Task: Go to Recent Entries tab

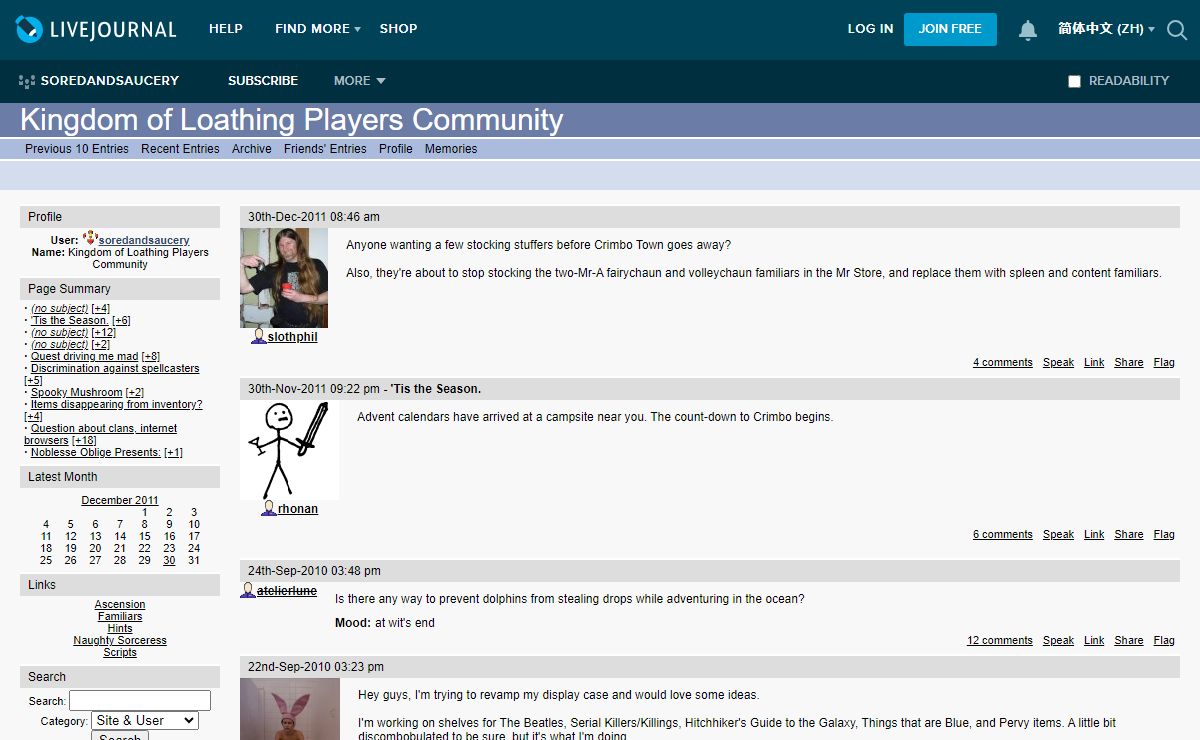Action: [x=180, y=149]
